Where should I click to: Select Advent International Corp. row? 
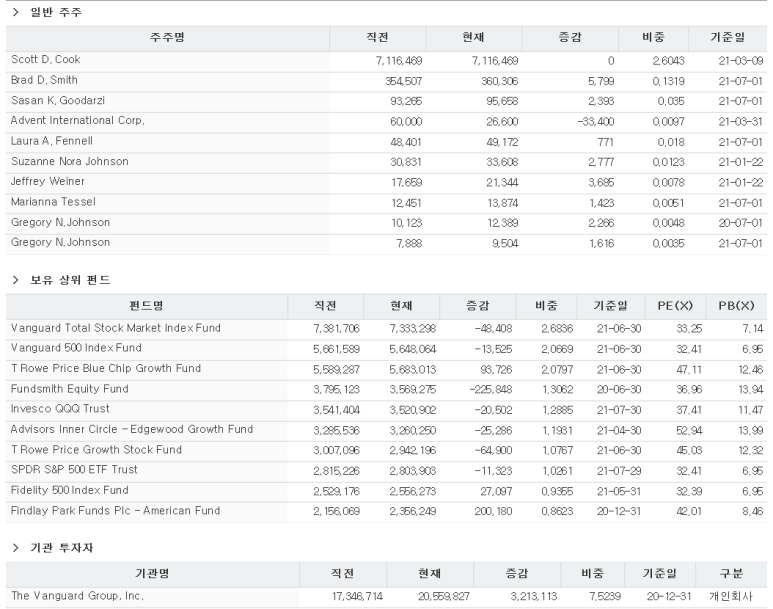(x=386, y=121)
